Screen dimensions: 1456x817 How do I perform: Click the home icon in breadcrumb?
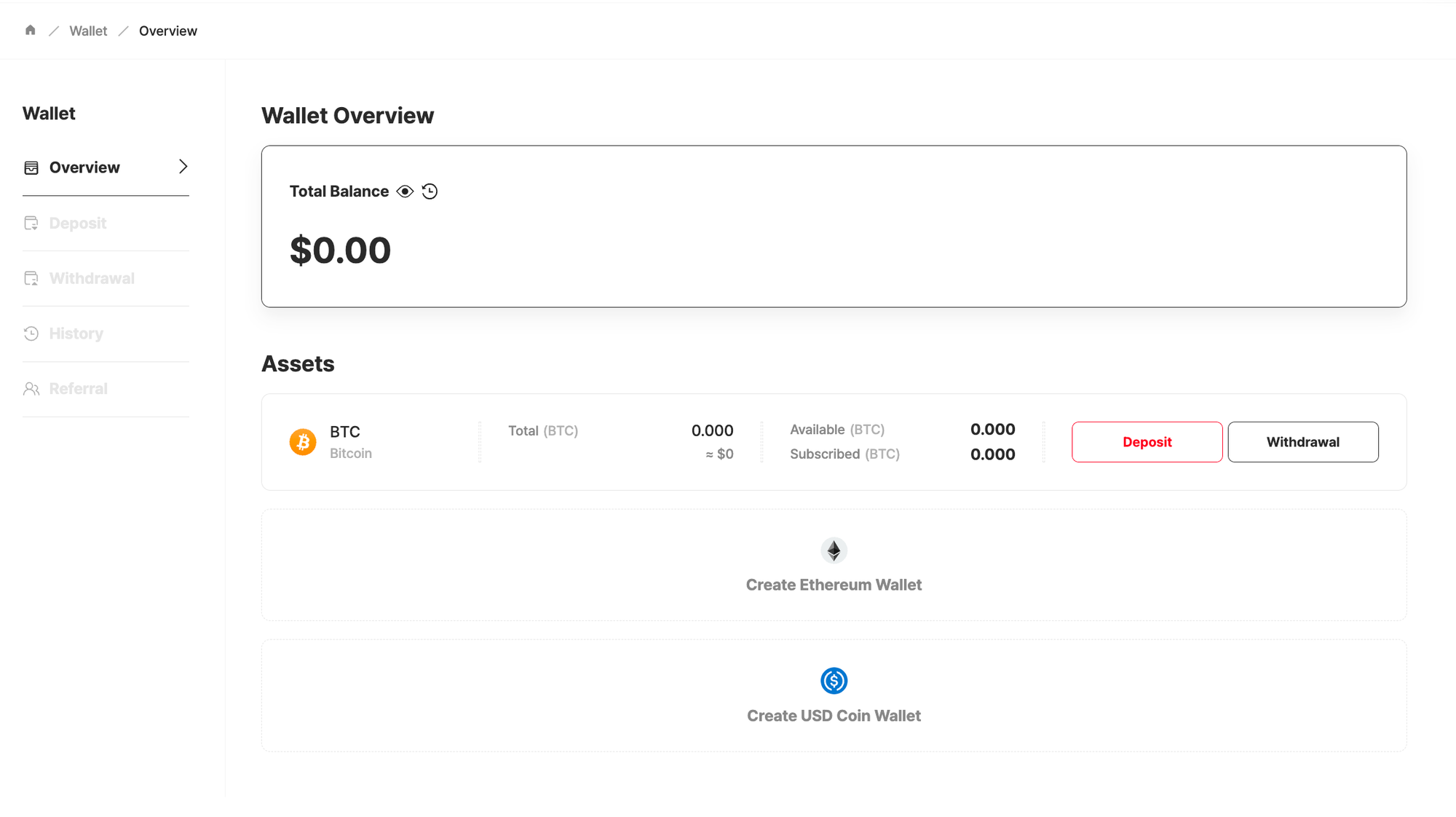(30, 31)
